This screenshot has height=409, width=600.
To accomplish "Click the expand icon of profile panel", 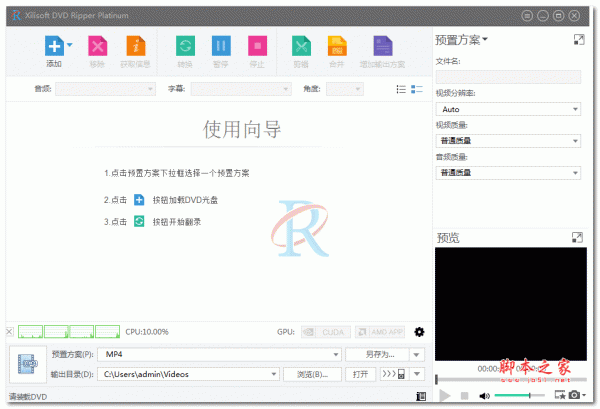I will point(579,39).
